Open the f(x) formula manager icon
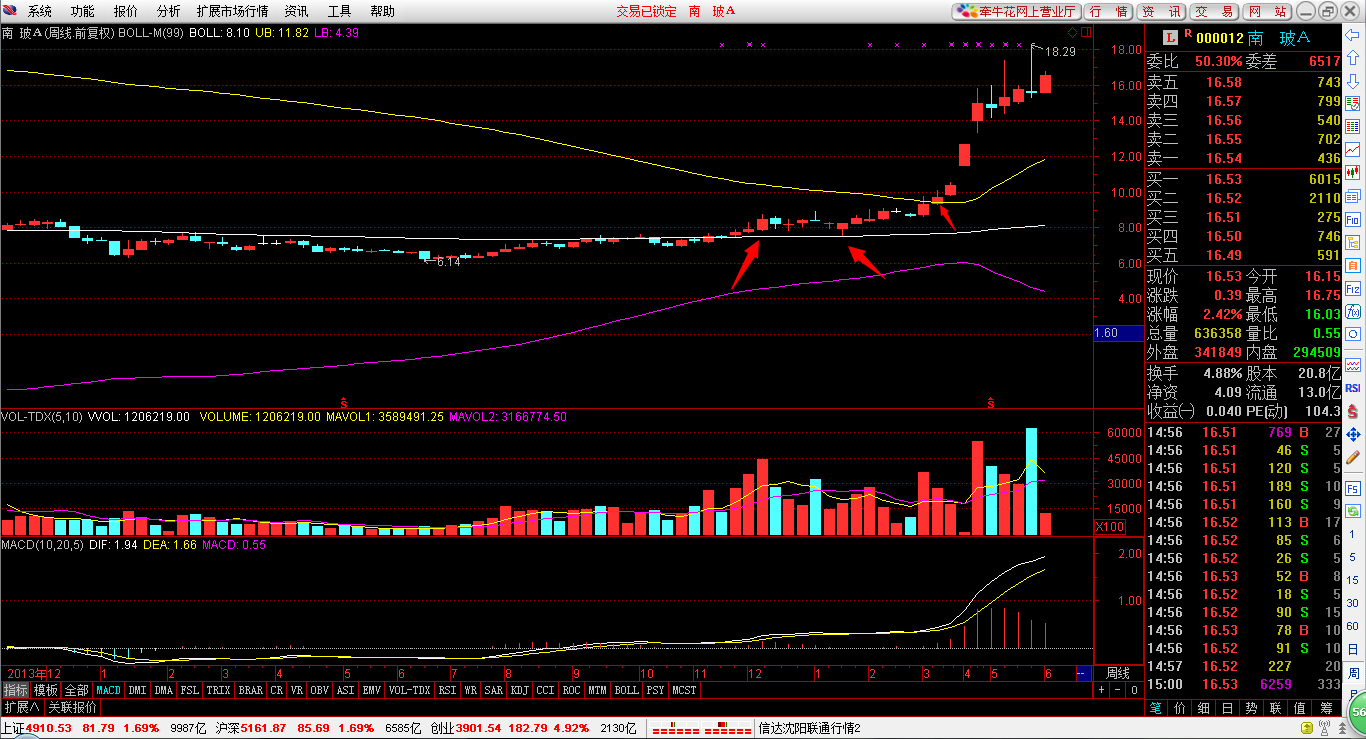The width and height of the screenshot is (1366, 739). (1353, 311)
